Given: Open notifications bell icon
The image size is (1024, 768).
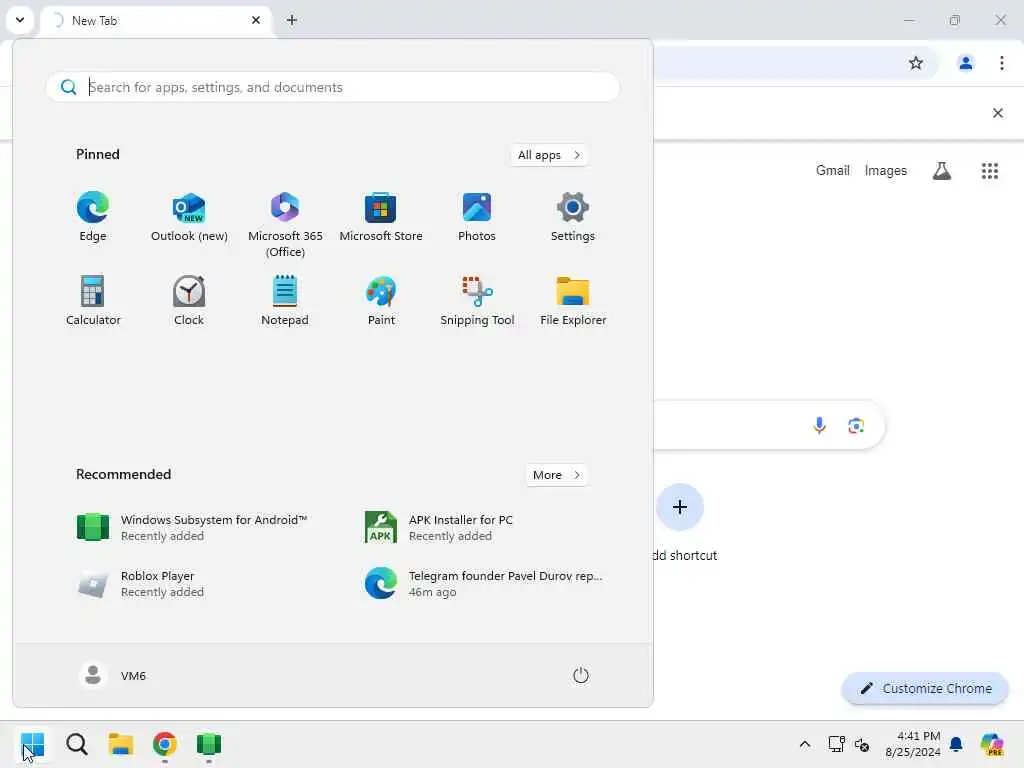Looking at the screenshot, I should tap(956, 744).
